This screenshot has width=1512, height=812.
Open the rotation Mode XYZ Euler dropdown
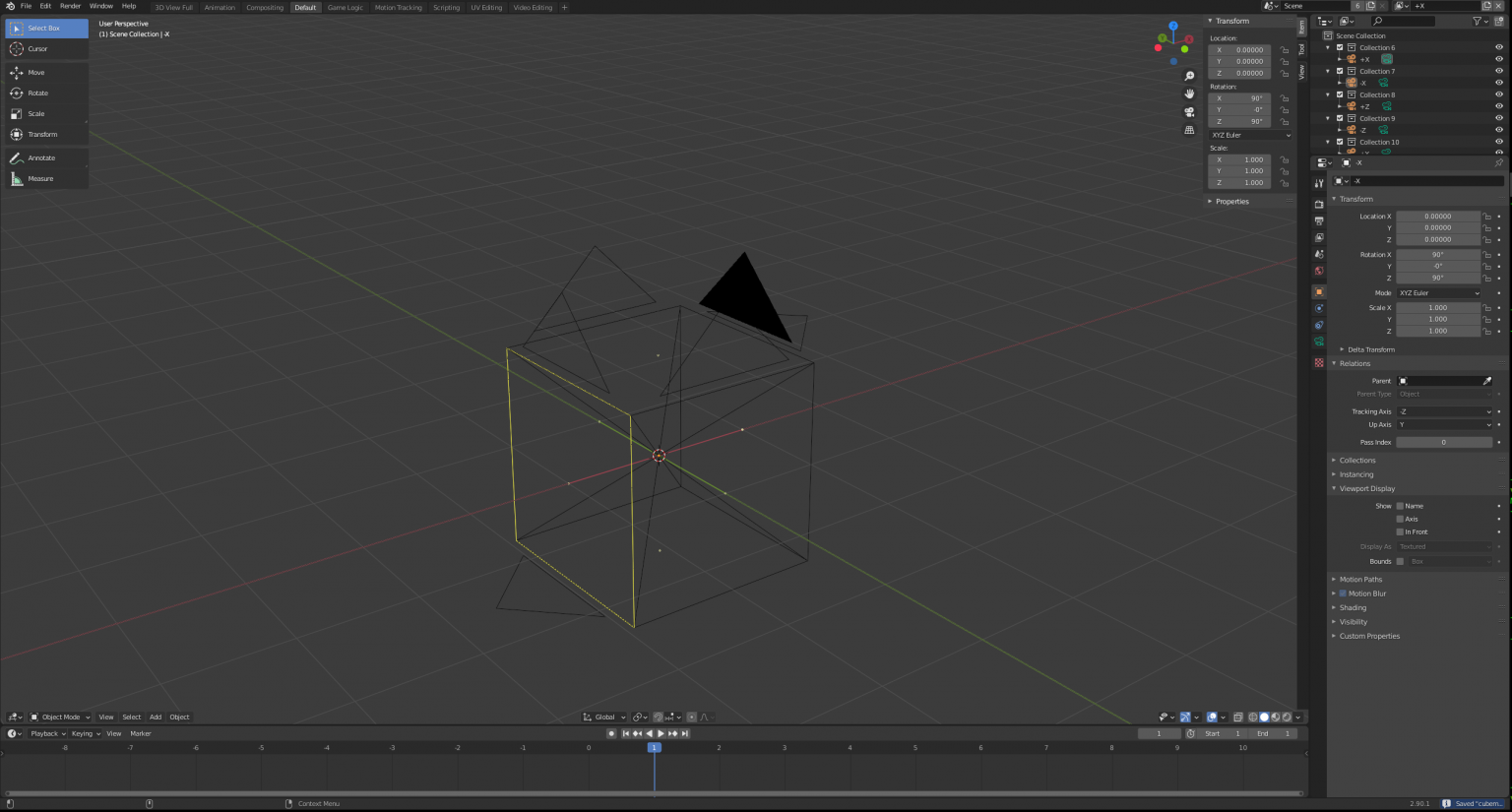(x=1438, y=292)
